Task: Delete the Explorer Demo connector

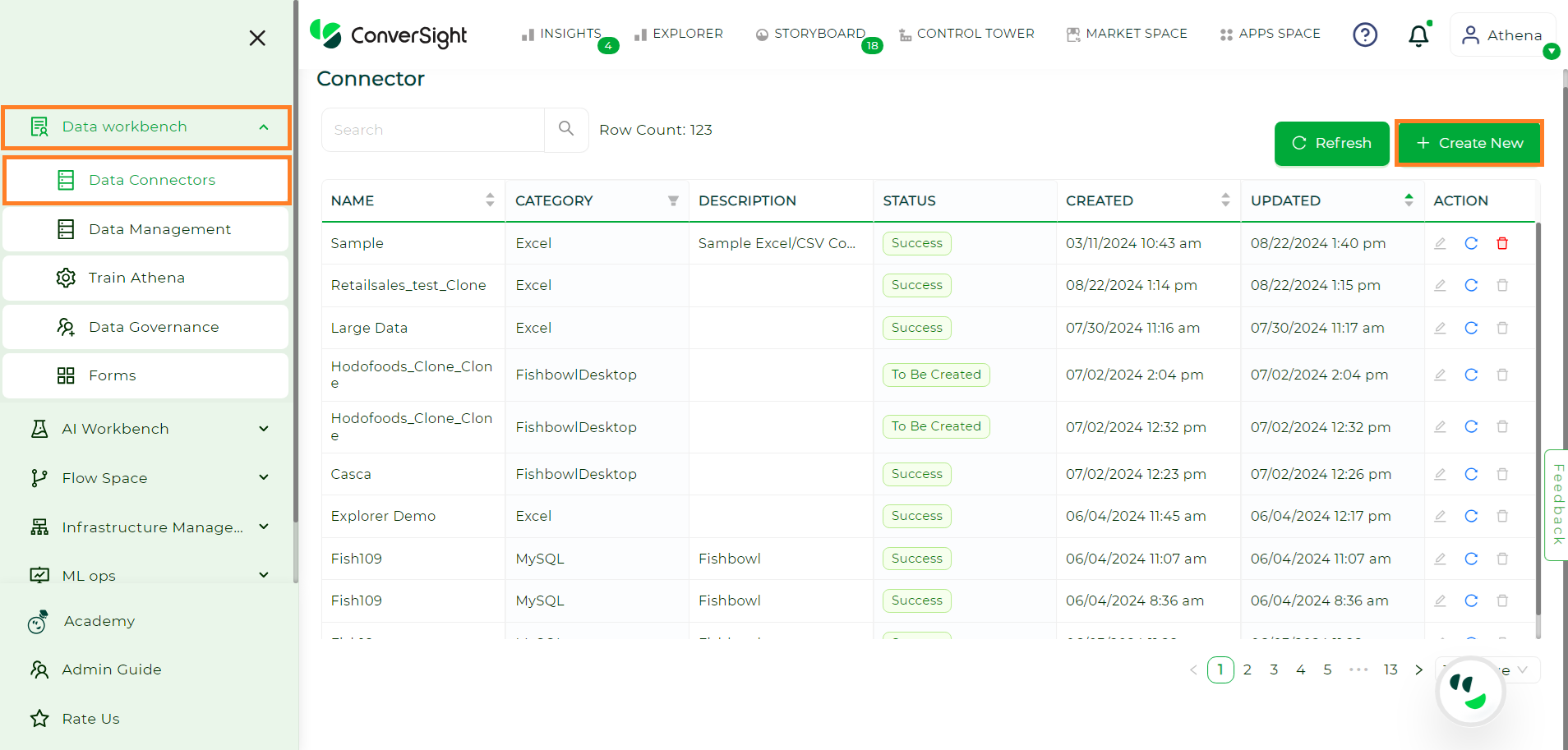Action: tap(1502, 516)
